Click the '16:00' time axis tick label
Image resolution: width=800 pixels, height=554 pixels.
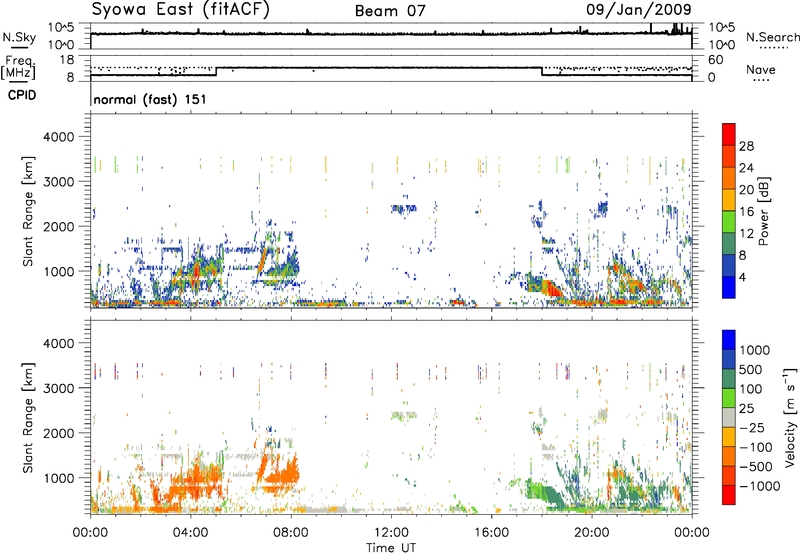491,532
